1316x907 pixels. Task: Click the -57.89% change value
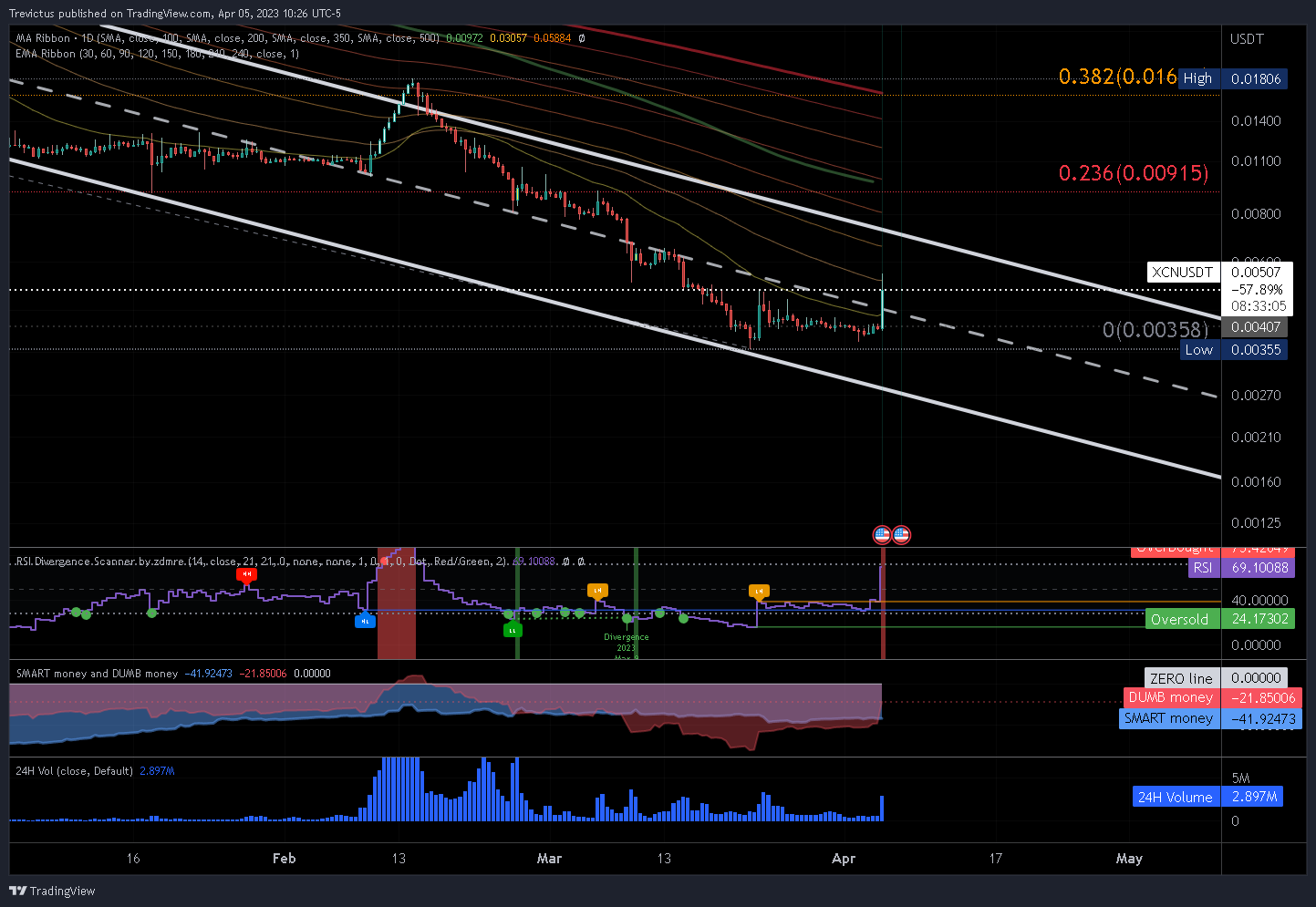[1256, 289]
